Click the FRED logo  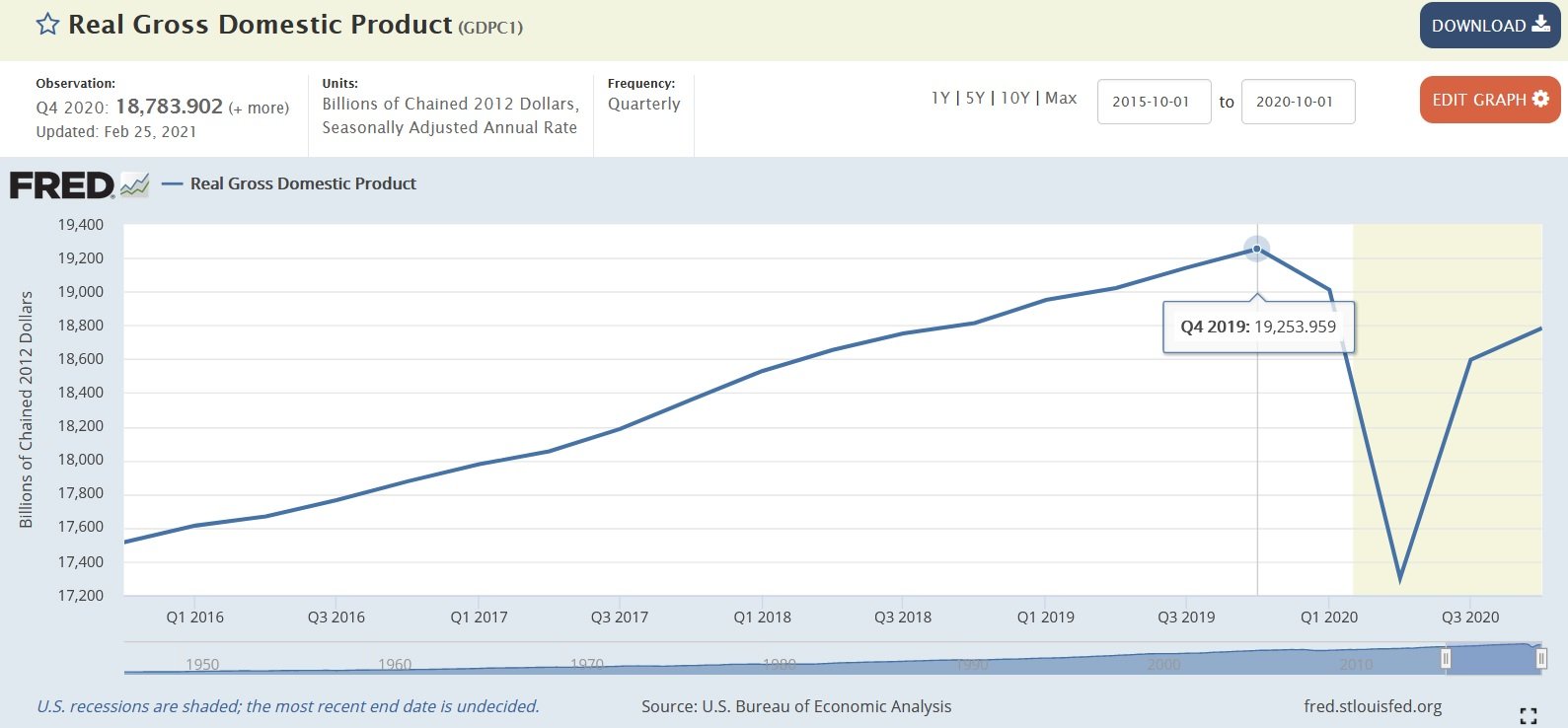[62, 184]
